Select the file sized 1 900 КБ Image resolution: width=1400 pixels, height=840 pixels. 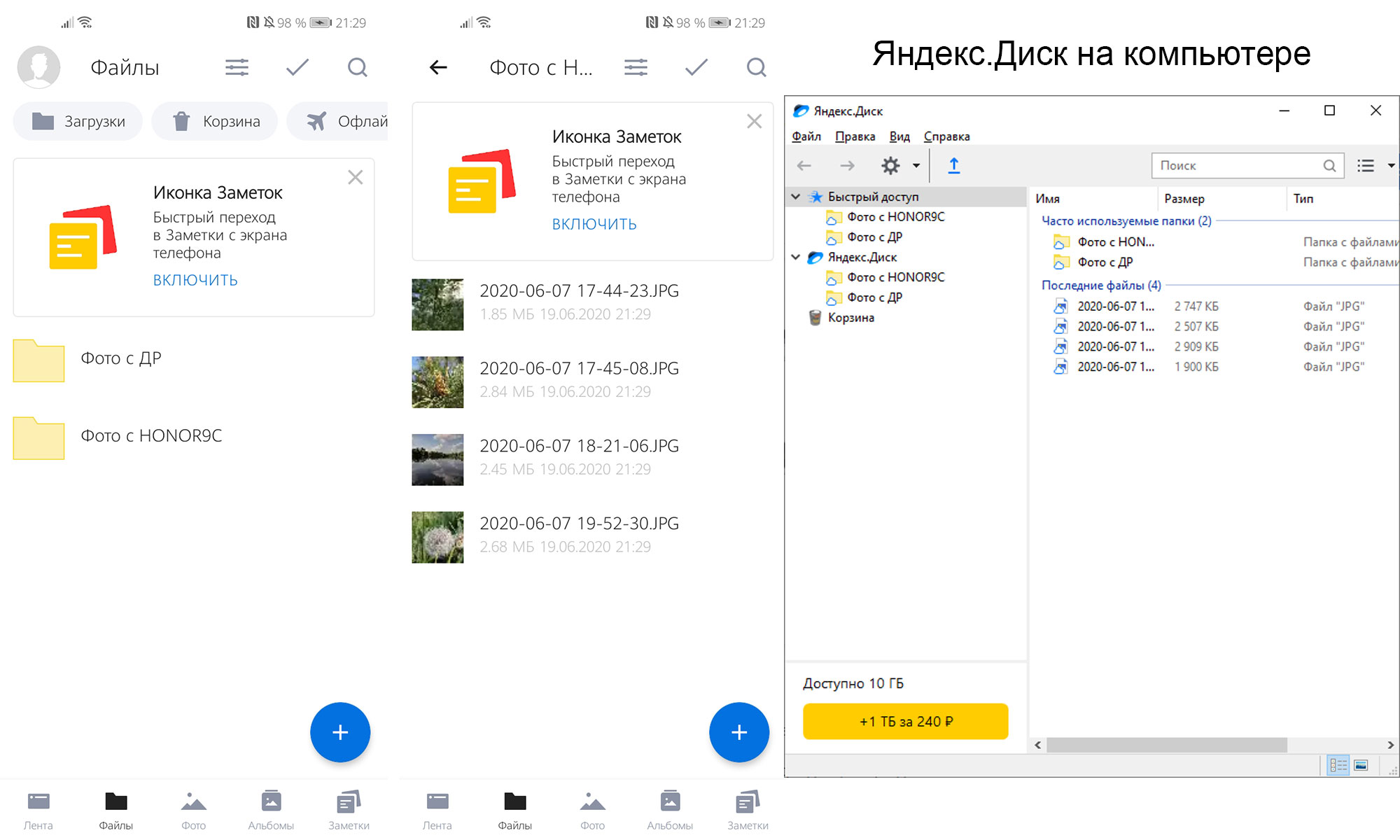tap(1214, 367)
